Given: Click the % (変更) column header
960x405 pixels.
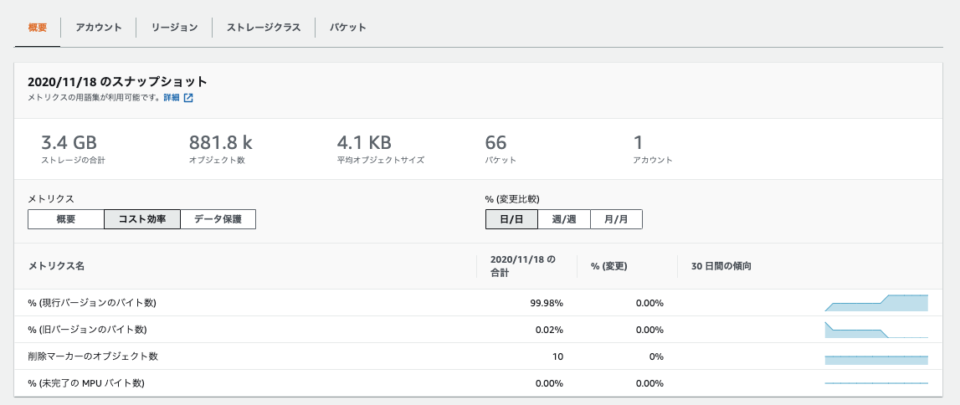Looking at the screenshot, I should [x=609, y=266].
